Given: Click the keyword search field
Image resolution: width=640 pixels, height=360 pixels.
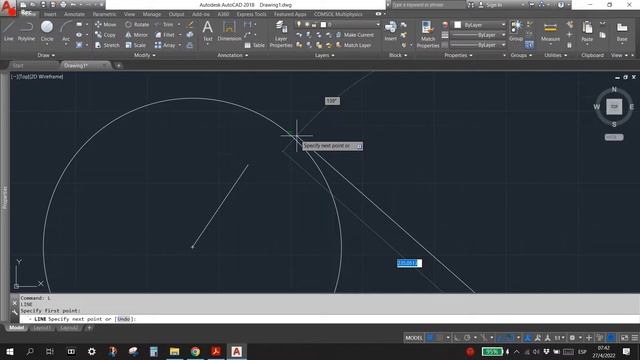Looking at the screenshot, I should (x=428, y=5).
